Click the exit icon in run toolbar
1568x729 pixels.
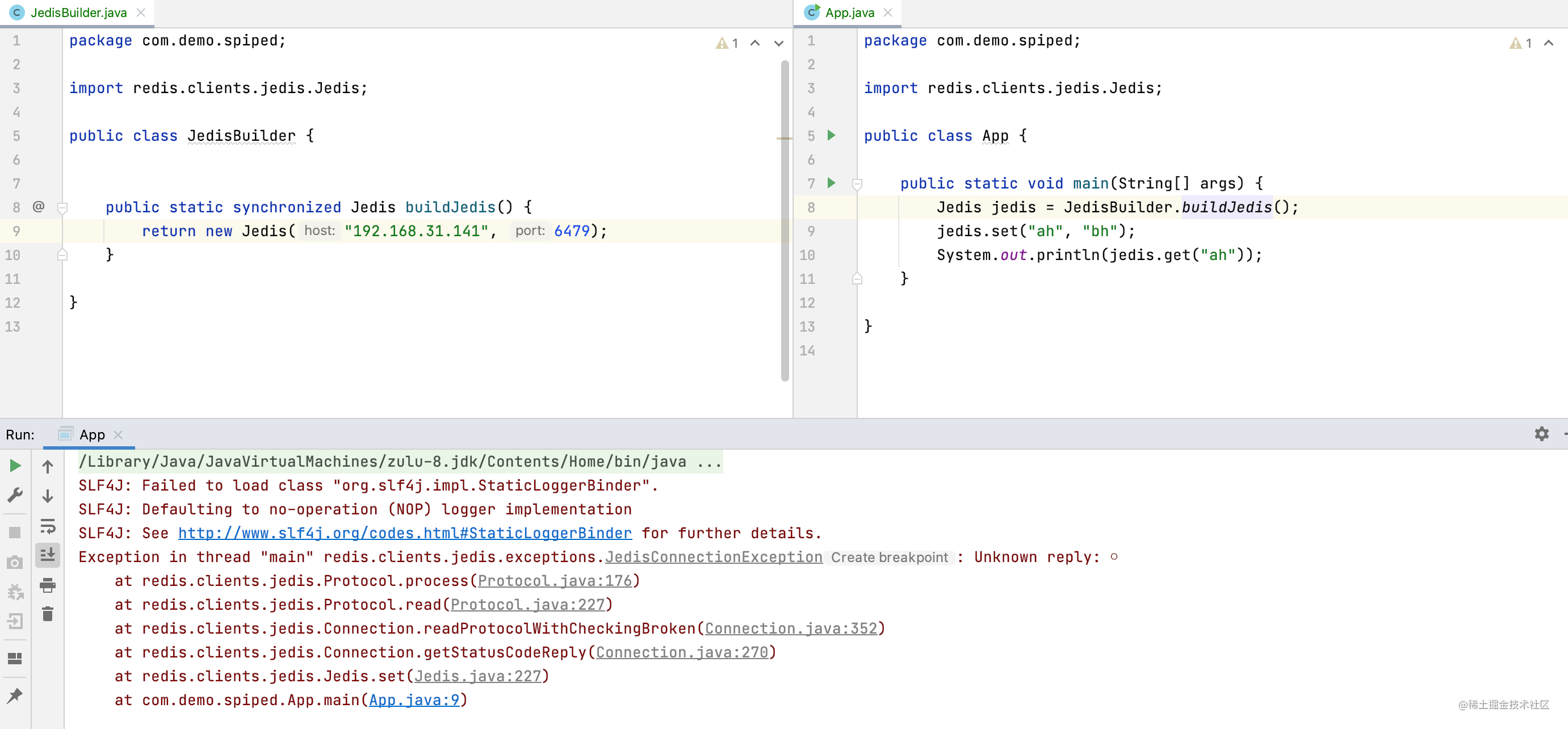point(15,621)
